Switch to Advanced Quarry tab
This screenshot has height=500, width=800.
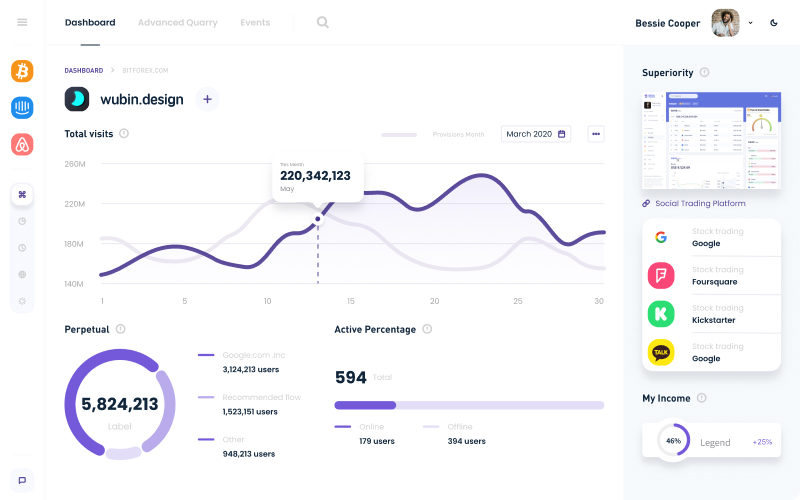pos(177,22)
